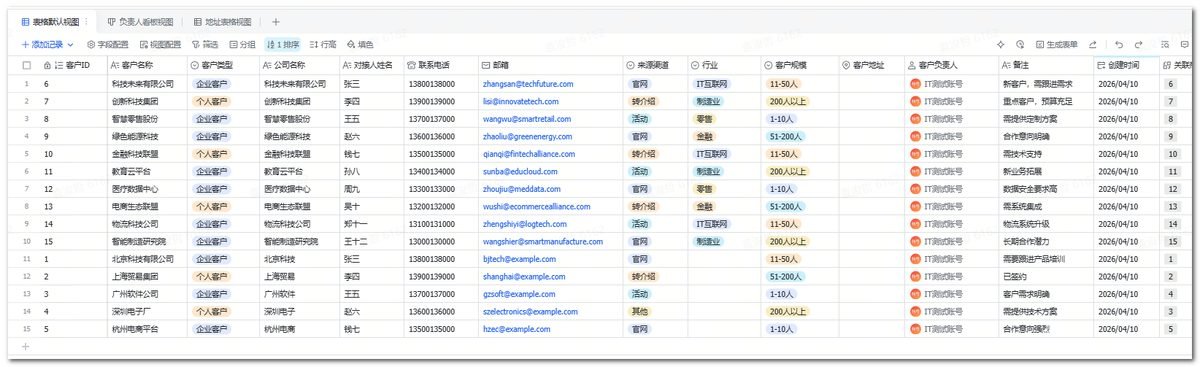Open more options for 表格默认视图 tab

(x=85, y=21)
